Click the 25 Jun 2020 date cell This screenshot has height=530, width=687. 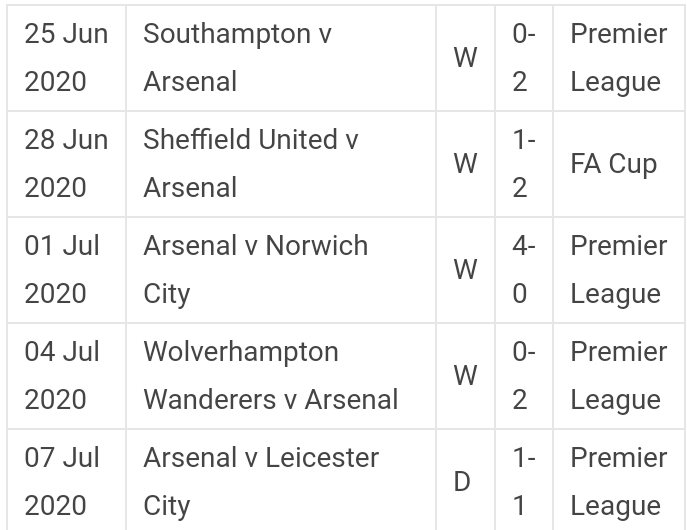click(x=66, y=58)
